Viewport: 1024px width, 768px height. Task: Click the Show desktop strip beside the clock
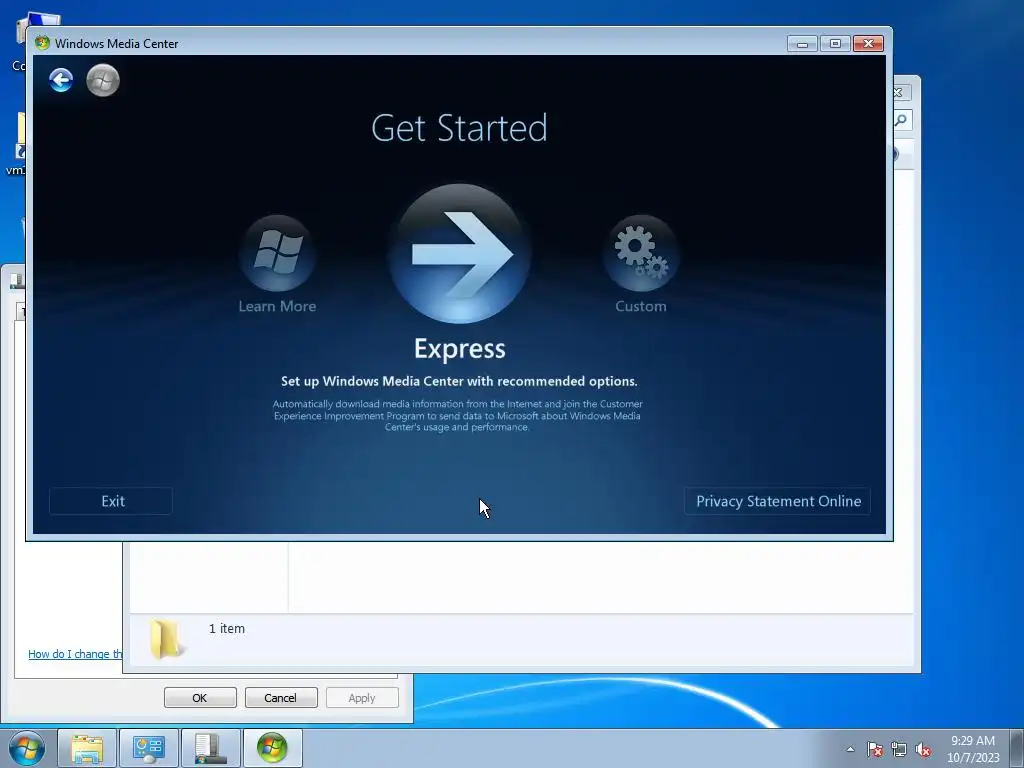click(x=1017, y=748)
